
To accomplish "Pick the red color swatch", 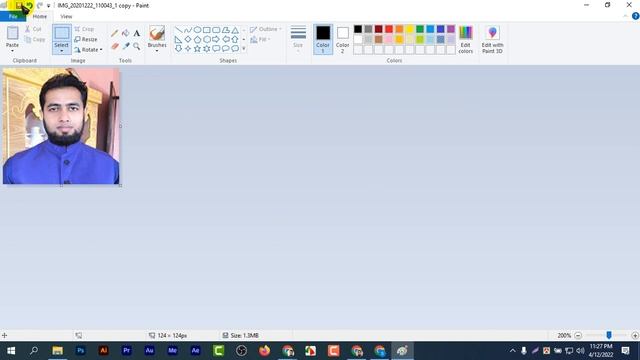I will pyautogui.click(x=389, y=29).
